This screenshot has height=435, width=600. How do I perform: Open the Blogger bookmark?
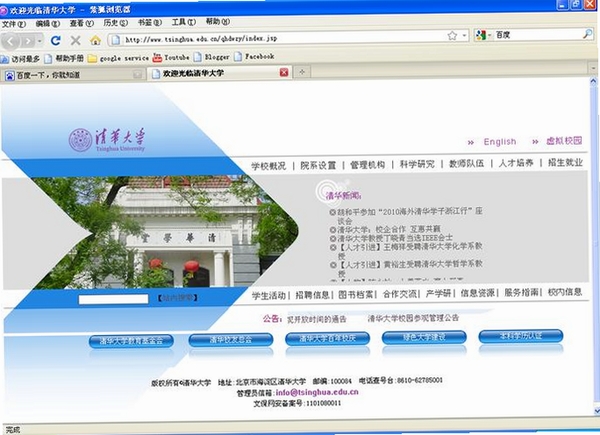[212, 57]
